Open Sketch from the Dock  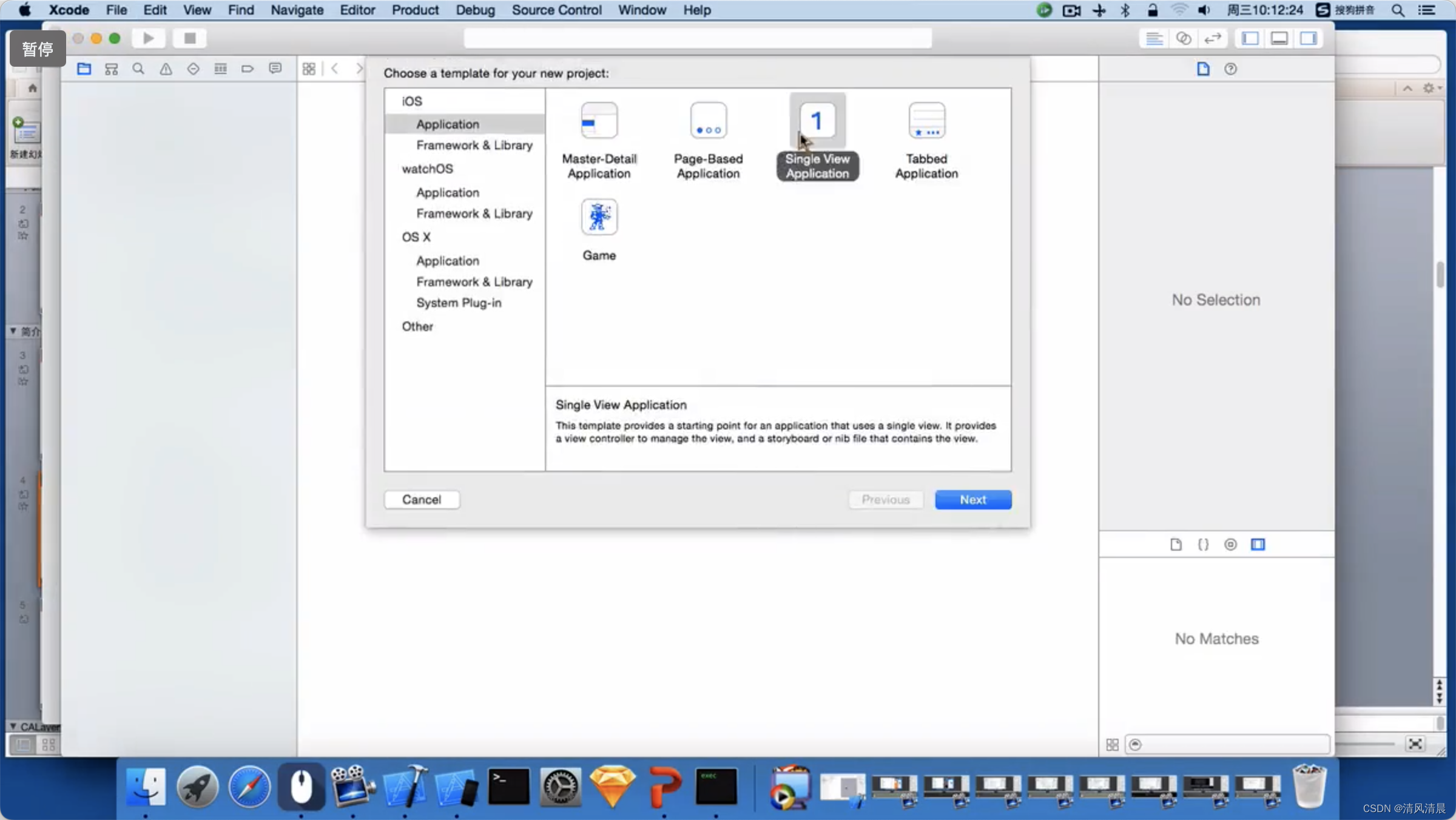612,787
